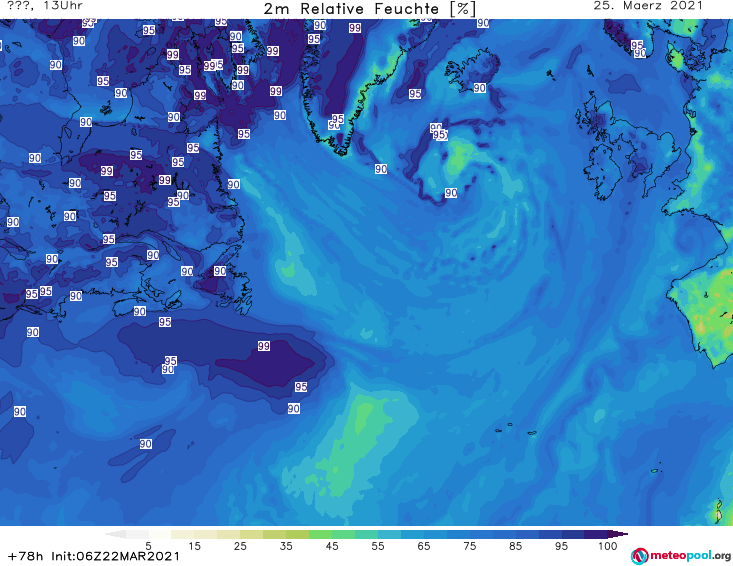
Task: Click the "???, 13Uhr" time label
Action: click(45, 6)
